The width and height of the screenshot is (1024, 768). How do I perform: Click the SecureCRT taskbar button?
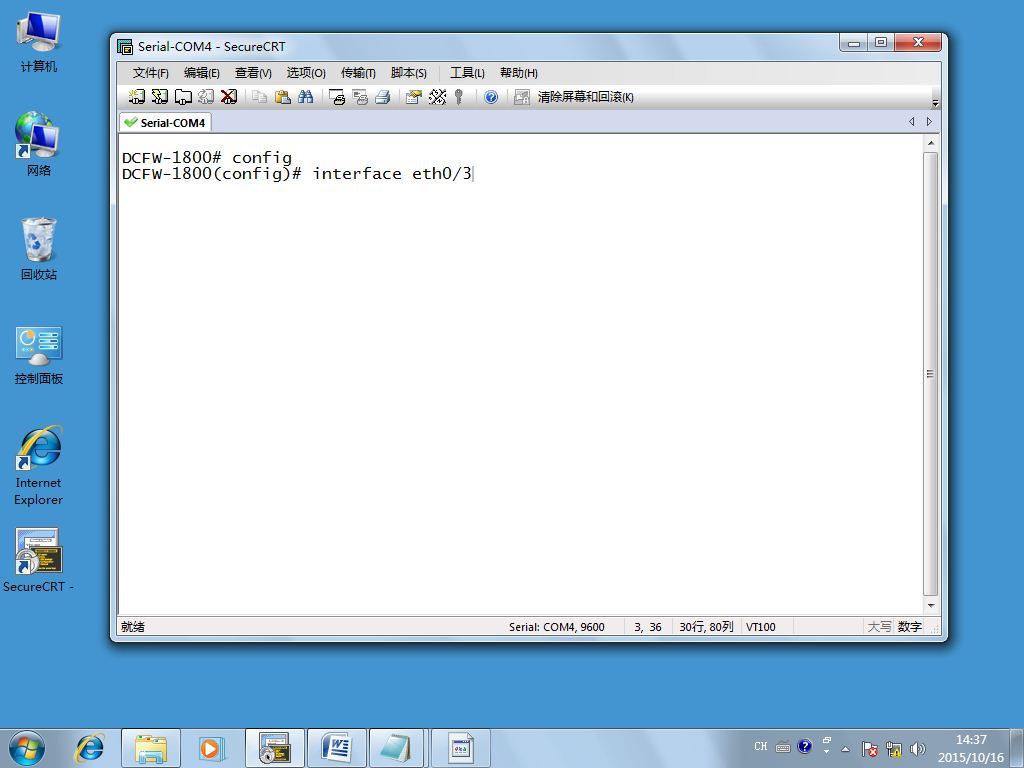pyautogui.click(x=274, y=748)
